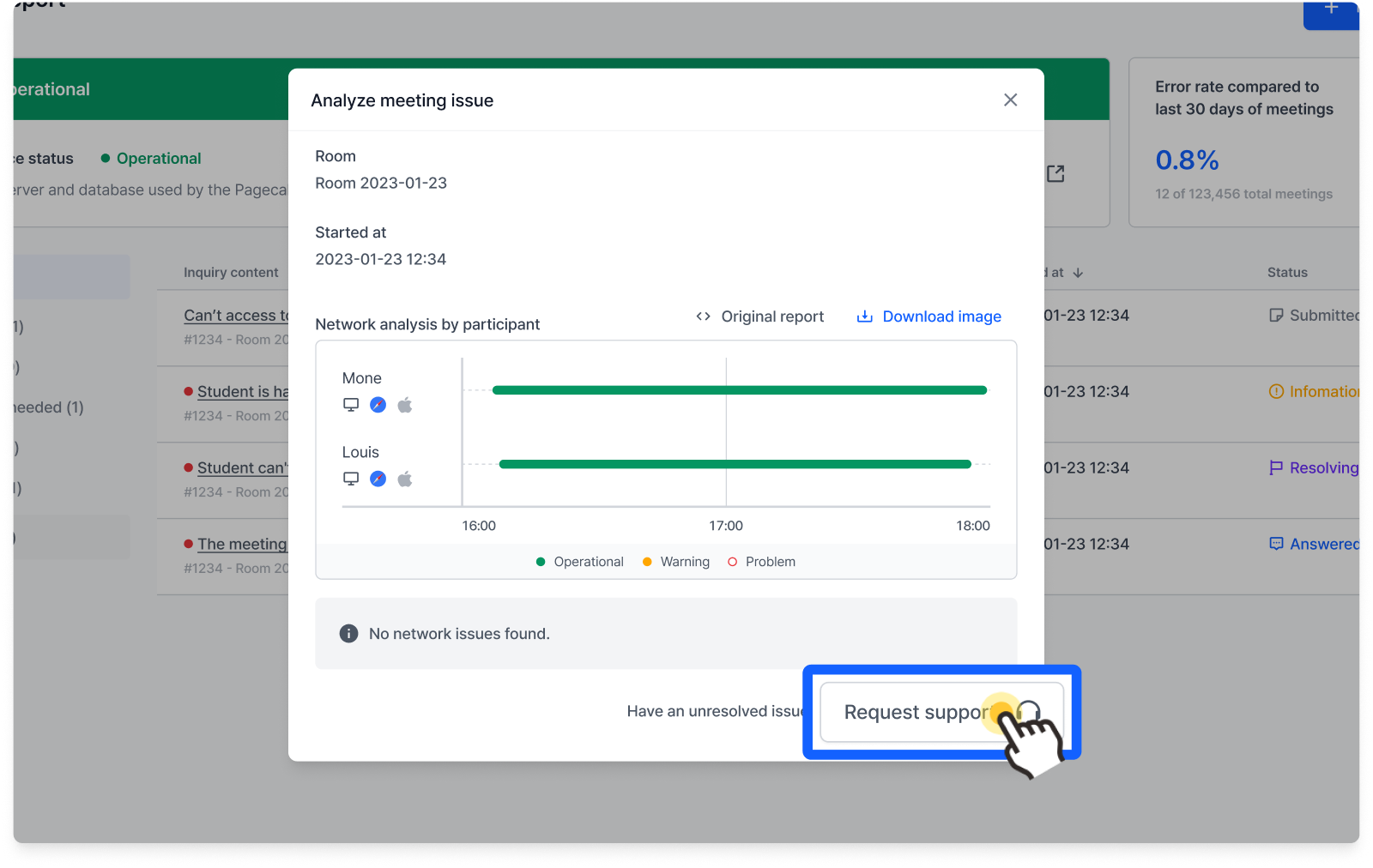Click the Warning legend dot
Viewport: 1373px width, 868px height.
[x=647, y=562]
